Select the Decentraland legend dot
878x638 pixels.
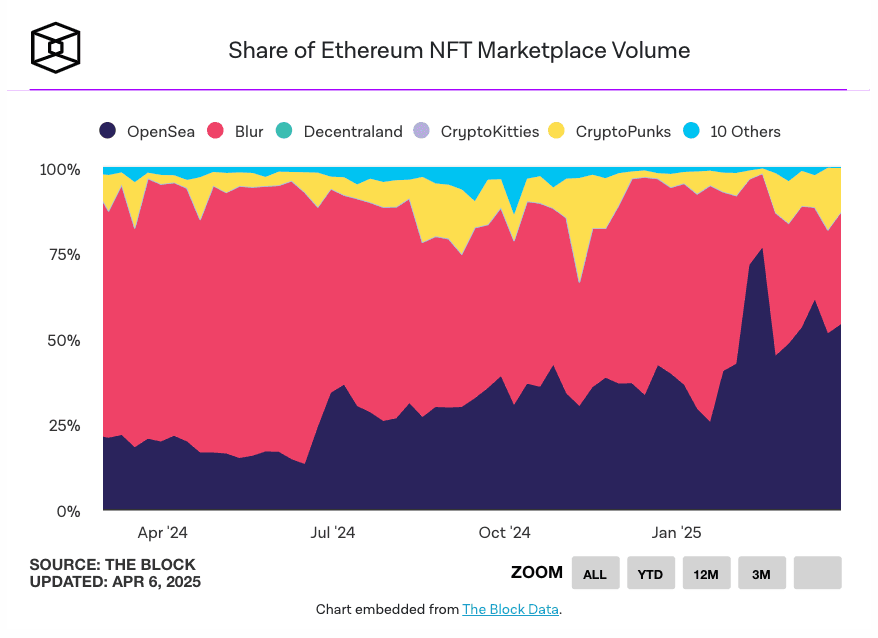[286, 131]
